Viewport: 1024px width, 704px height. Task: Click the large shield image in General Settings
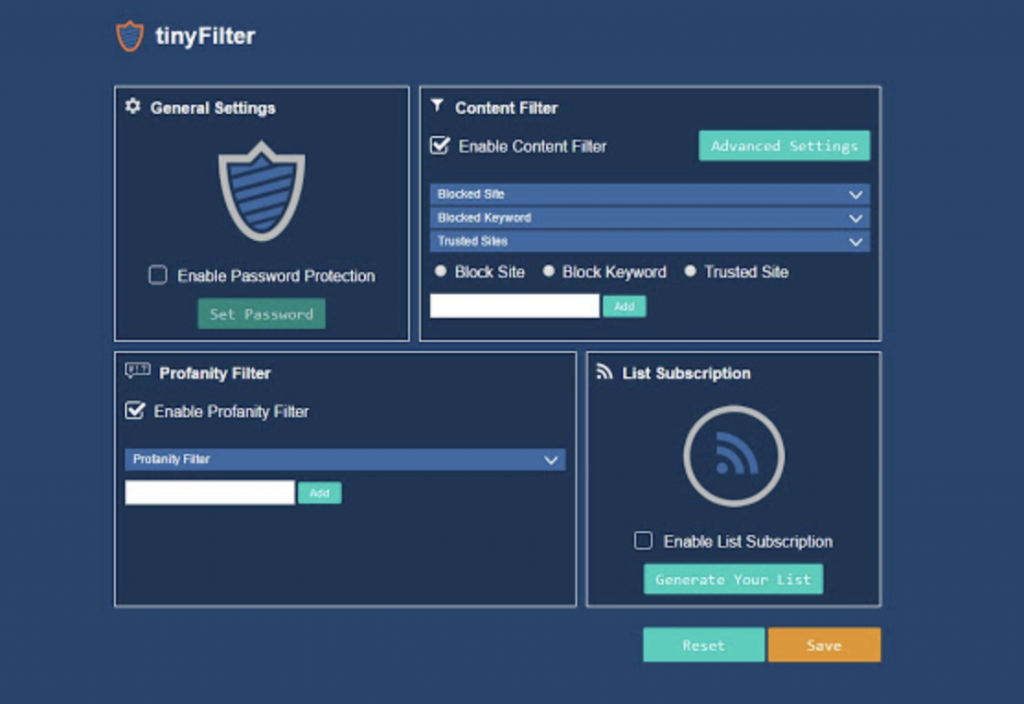pyautogui.click(x=261, y=191)
